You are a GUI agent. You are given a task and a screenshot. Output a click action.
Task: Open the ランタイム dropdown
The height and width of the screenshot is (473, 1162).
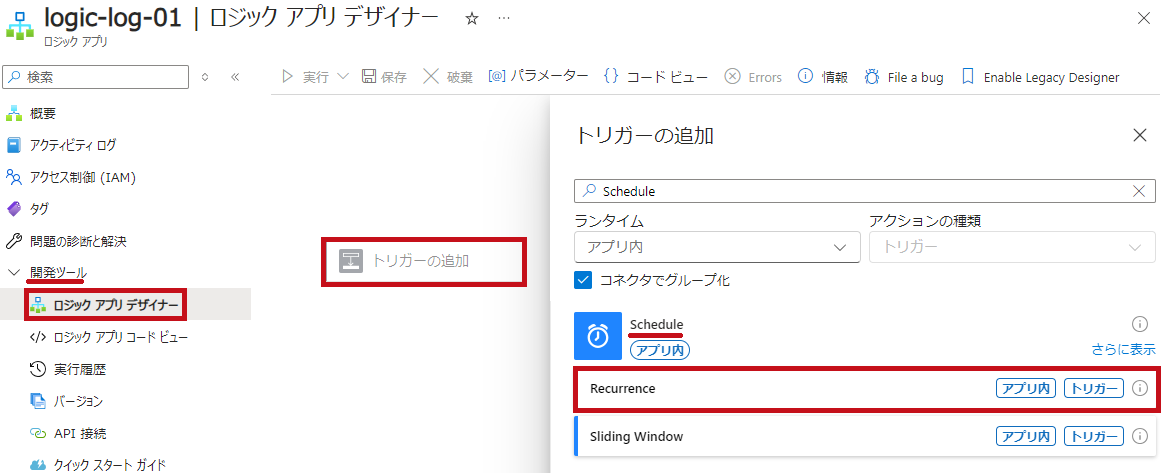tap(717, 247)
